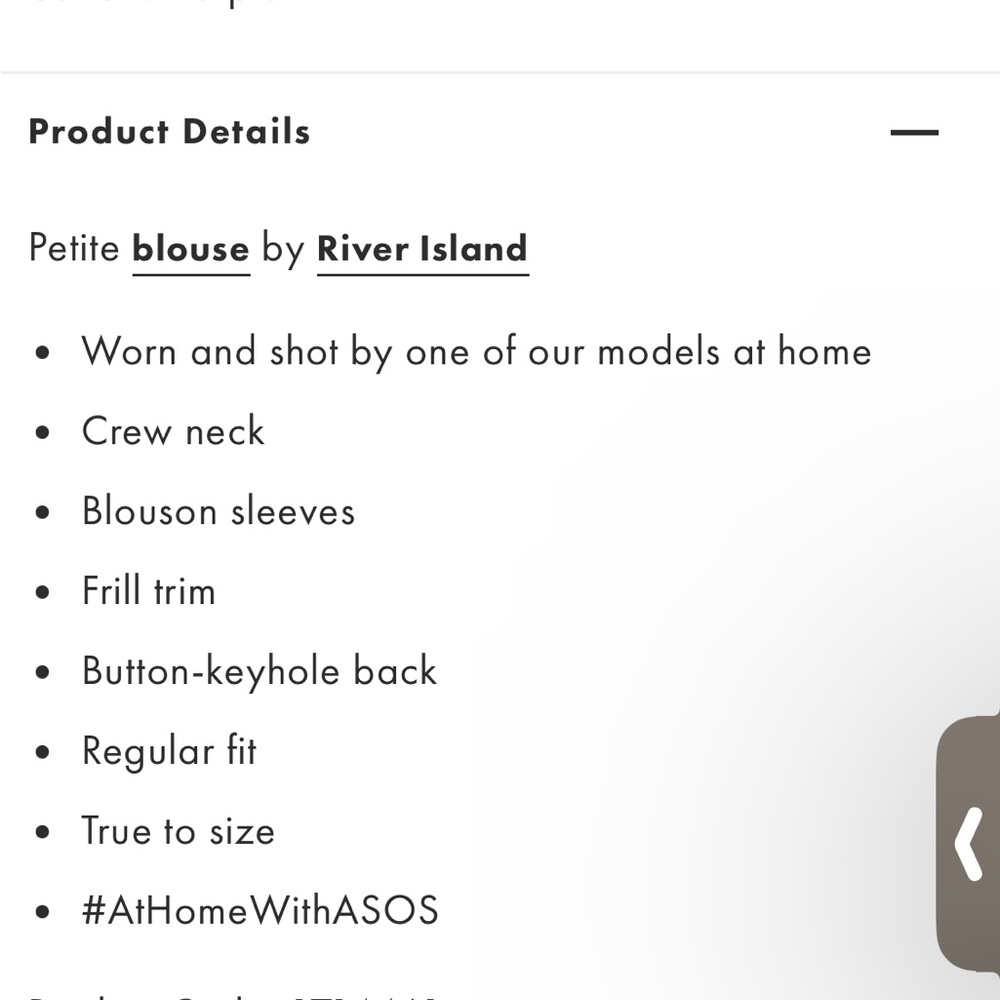Select the Regular fit detail line
Screen dimensions: 1000x1000
(169, 751)
